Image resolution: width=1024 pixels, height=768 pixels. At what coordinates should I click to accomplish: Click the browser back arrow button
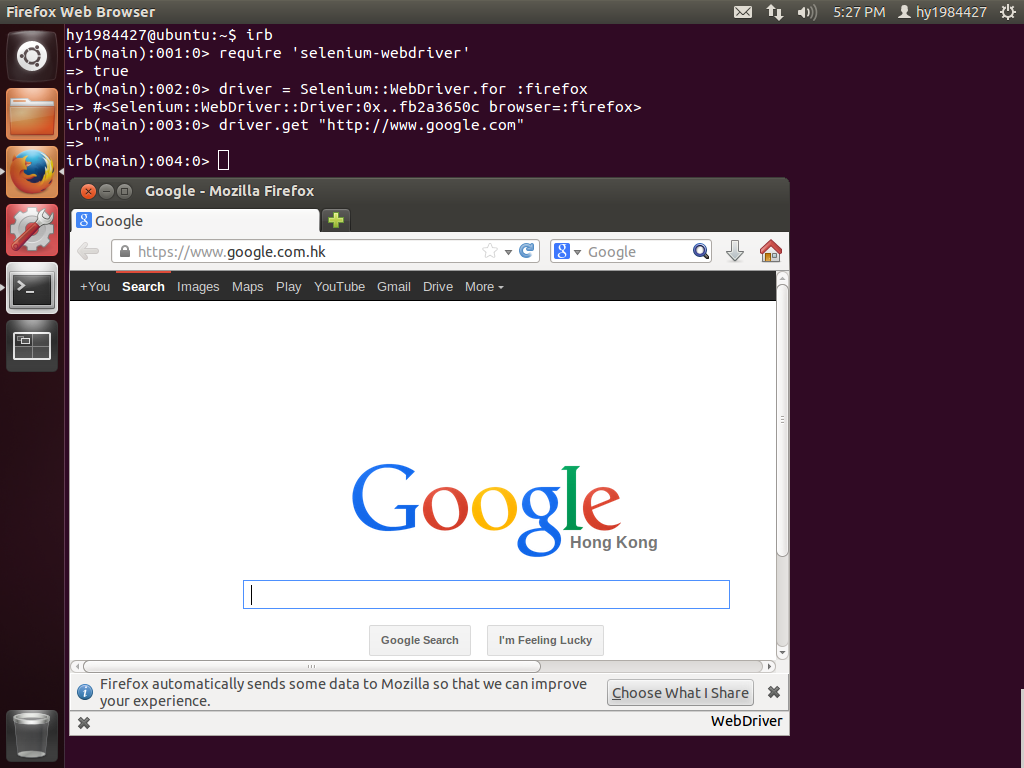click(x=88, y=251)
